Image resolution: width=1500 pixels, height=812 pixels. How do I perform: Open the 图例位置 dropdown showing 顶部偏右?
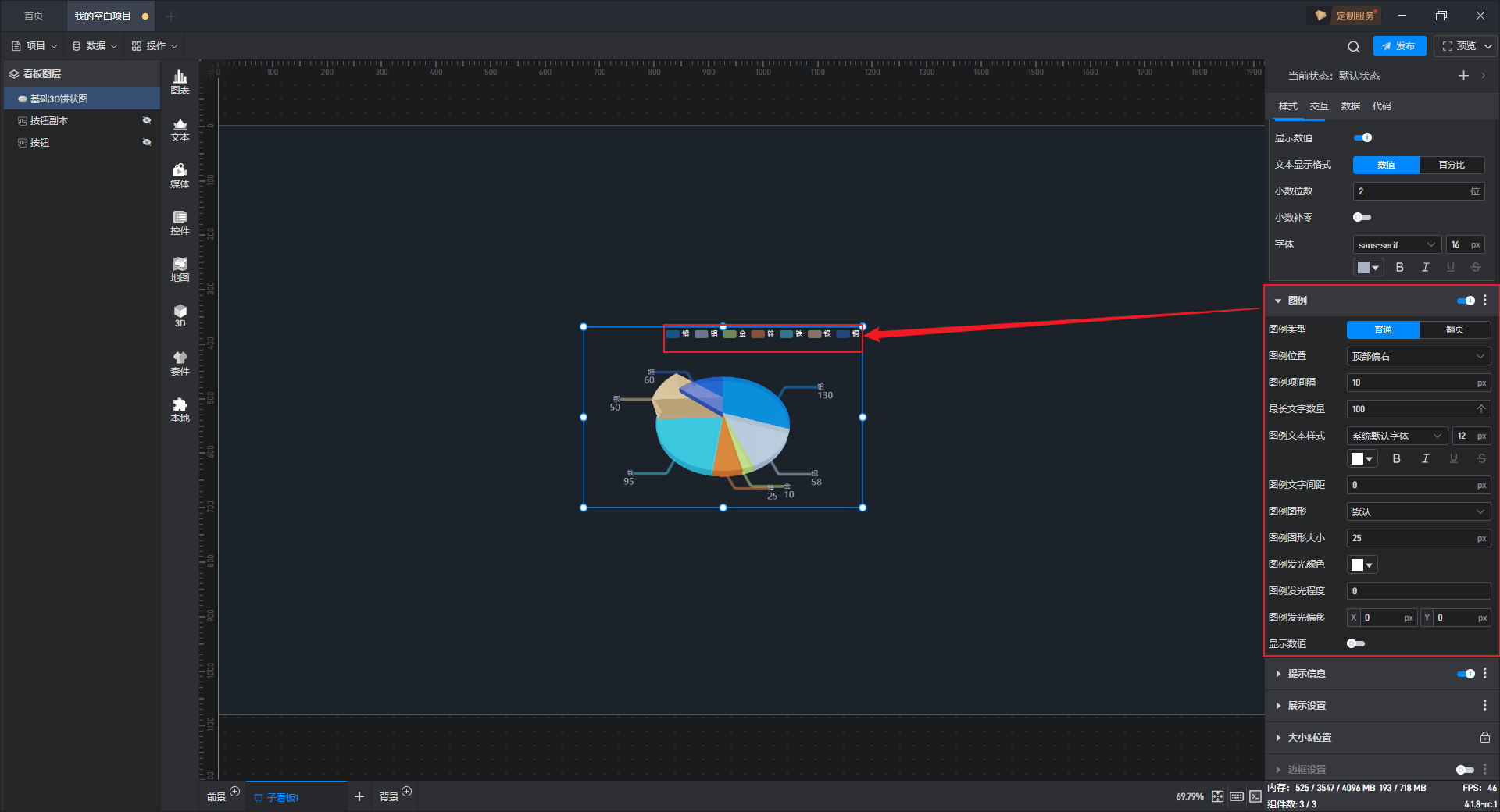pyautogui.click(x=1419, y=357)
